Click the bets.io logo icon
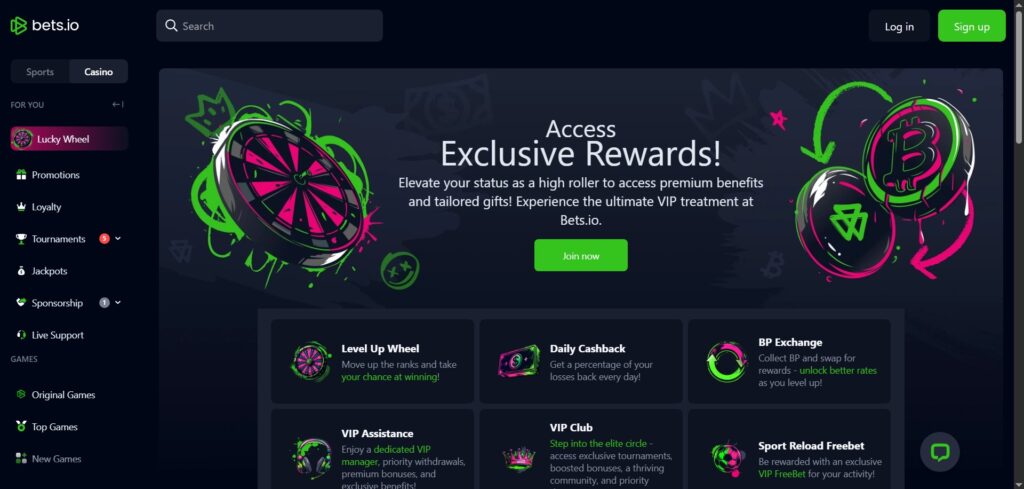 coord(18,25)
